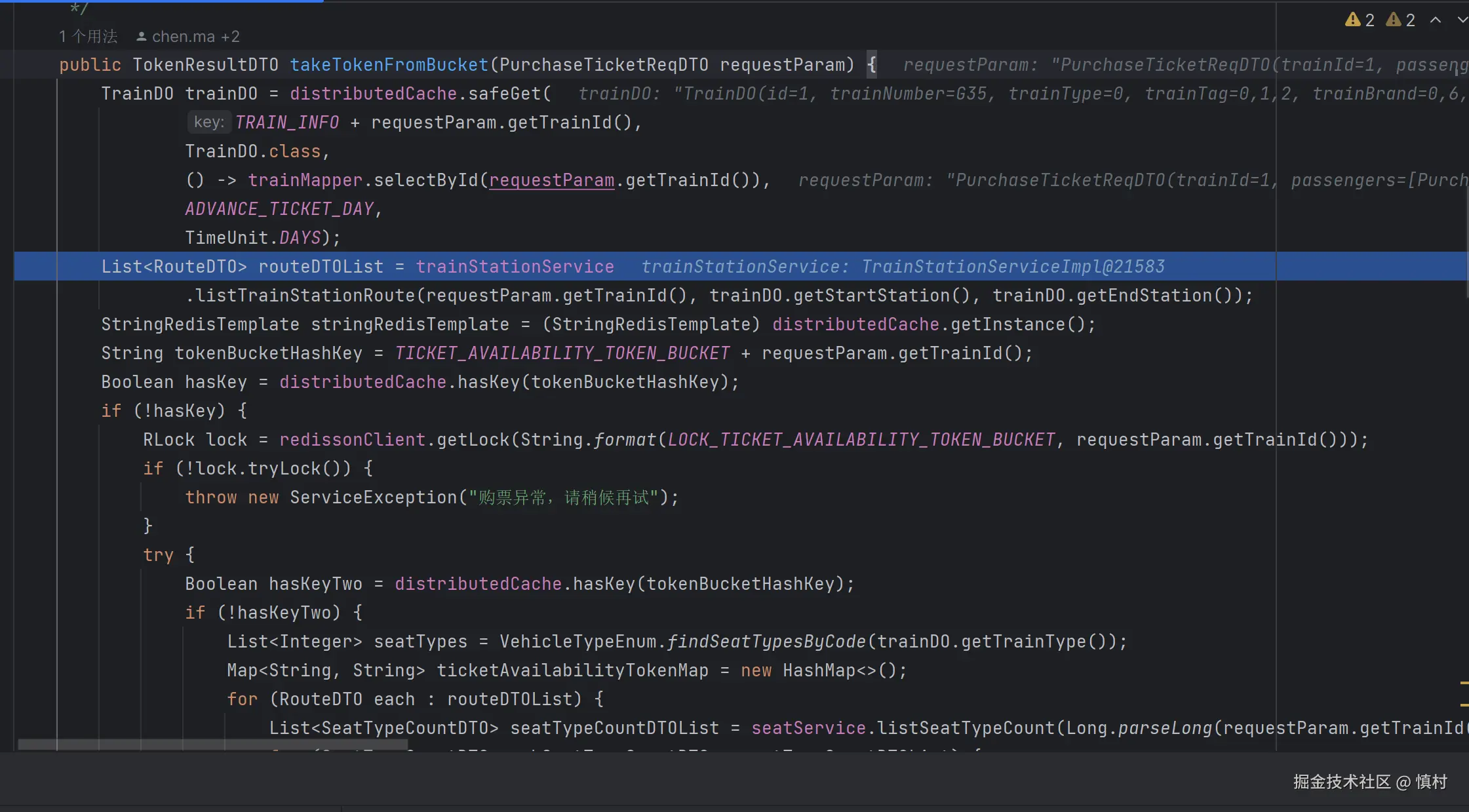Click the chen.ma +2 author annotation
The width and height of the screenshot is (1469, 812).
point(195,37)
